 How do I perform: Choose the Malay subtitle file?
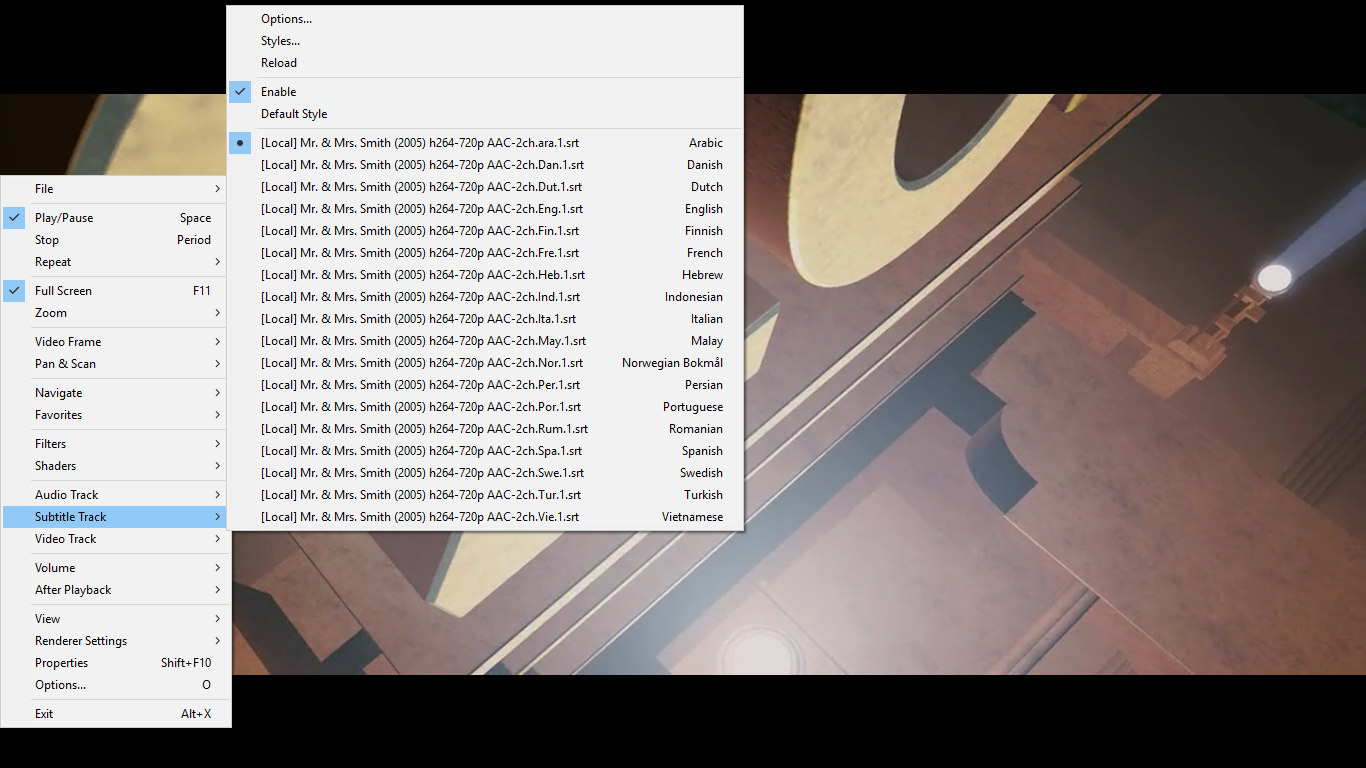[x=485, y=341]
